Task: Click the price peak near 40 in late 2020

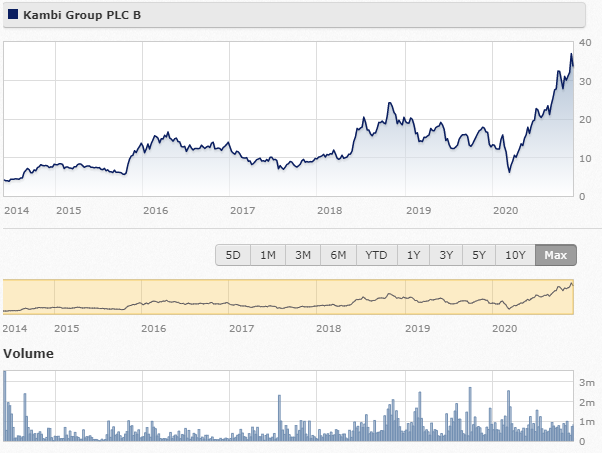Action: [x=571, y=54]
